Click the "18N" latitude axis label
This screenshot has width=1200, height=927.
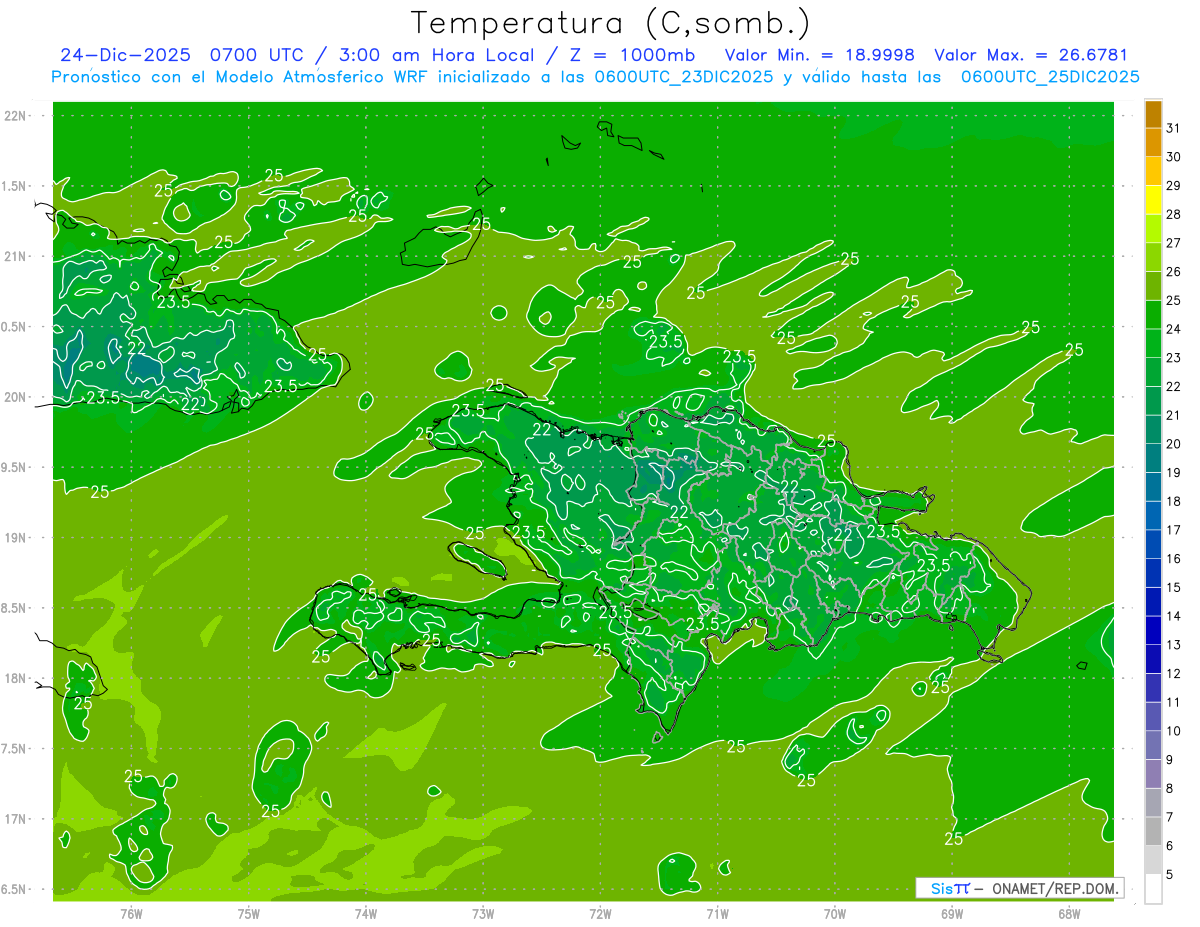[15, 678]
